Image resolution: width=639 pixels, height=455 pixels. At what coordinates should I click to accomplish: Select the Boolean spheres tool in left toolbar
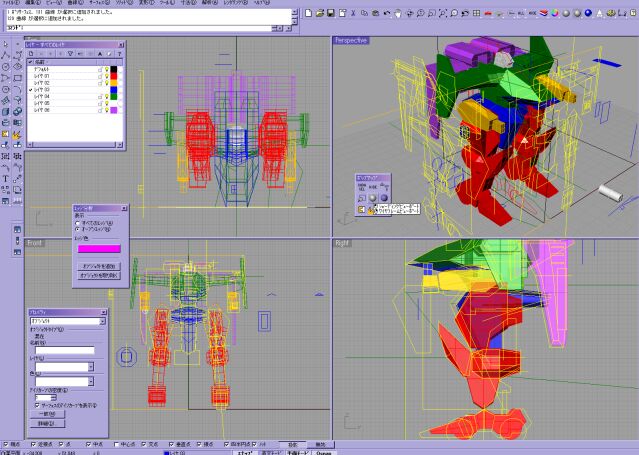point(18,111)
